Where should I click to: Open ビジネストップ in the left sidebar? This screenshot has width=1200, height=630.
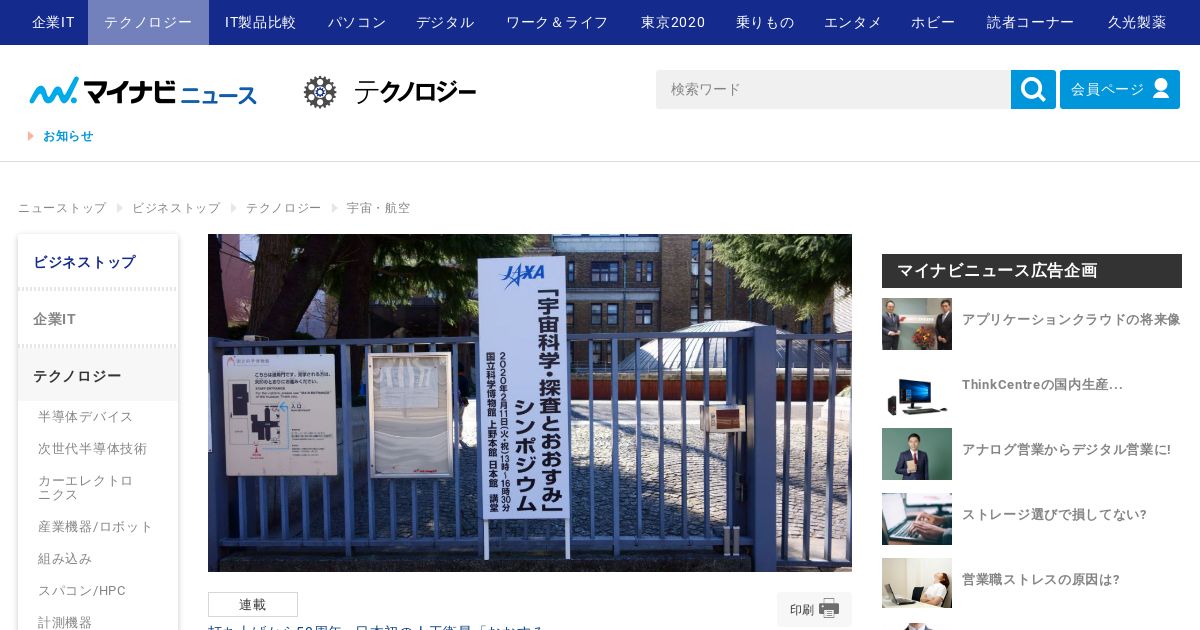pyautogui.click(x=98, y=262)
